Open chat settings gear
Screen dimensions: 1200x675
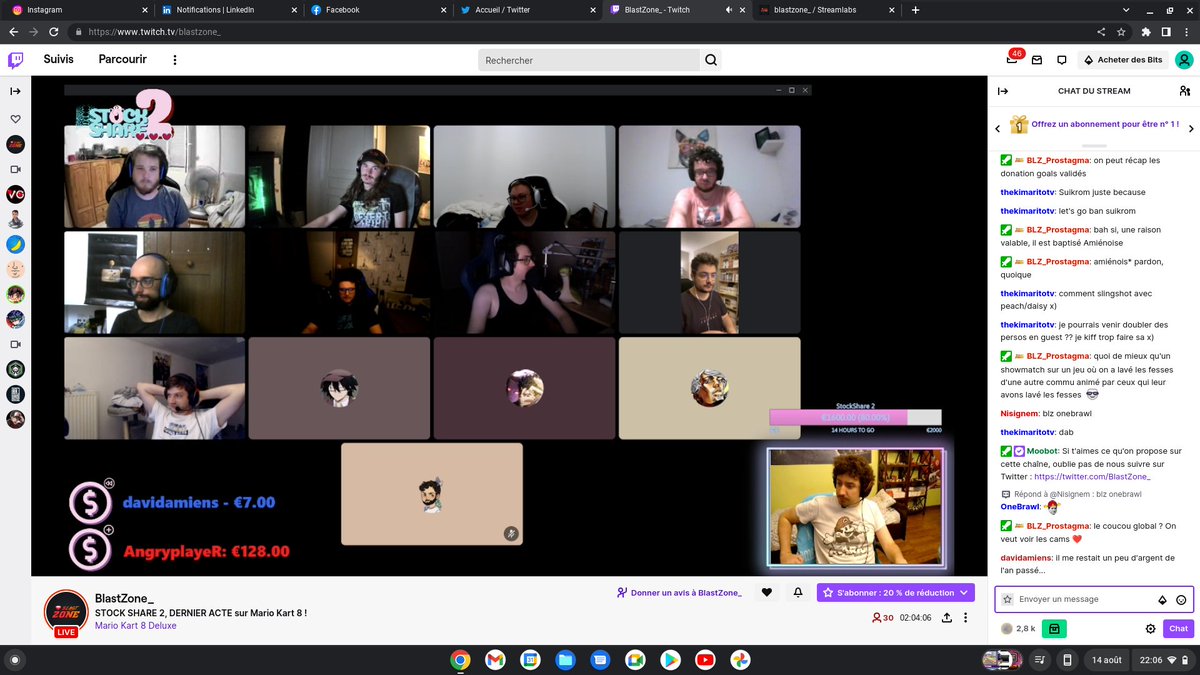click(x=1150, y=629)
